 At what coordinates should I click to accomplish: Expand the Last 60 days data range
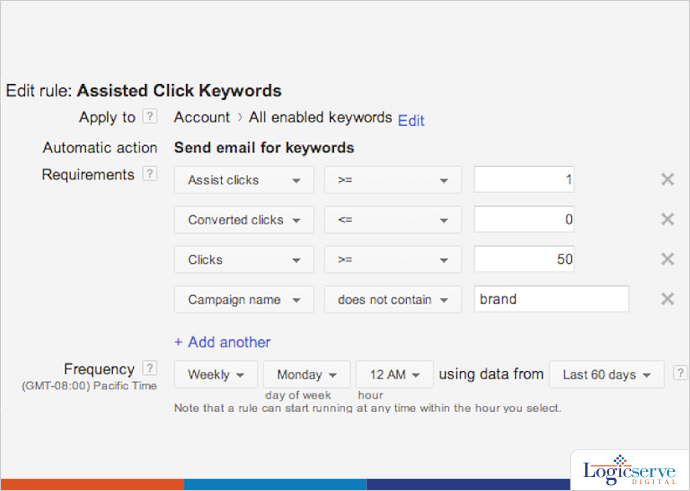(607, 375)
